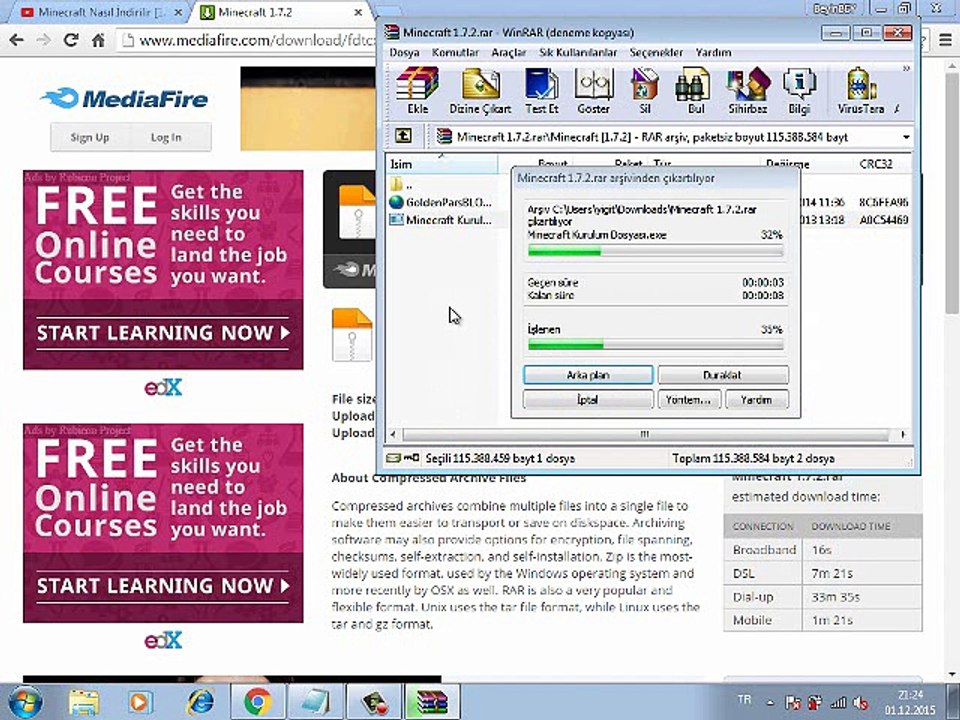The height and width of the screenshot is (720, 960).
Task: Click the Sil toolbar icon
Action: click(x=645, y=91)
